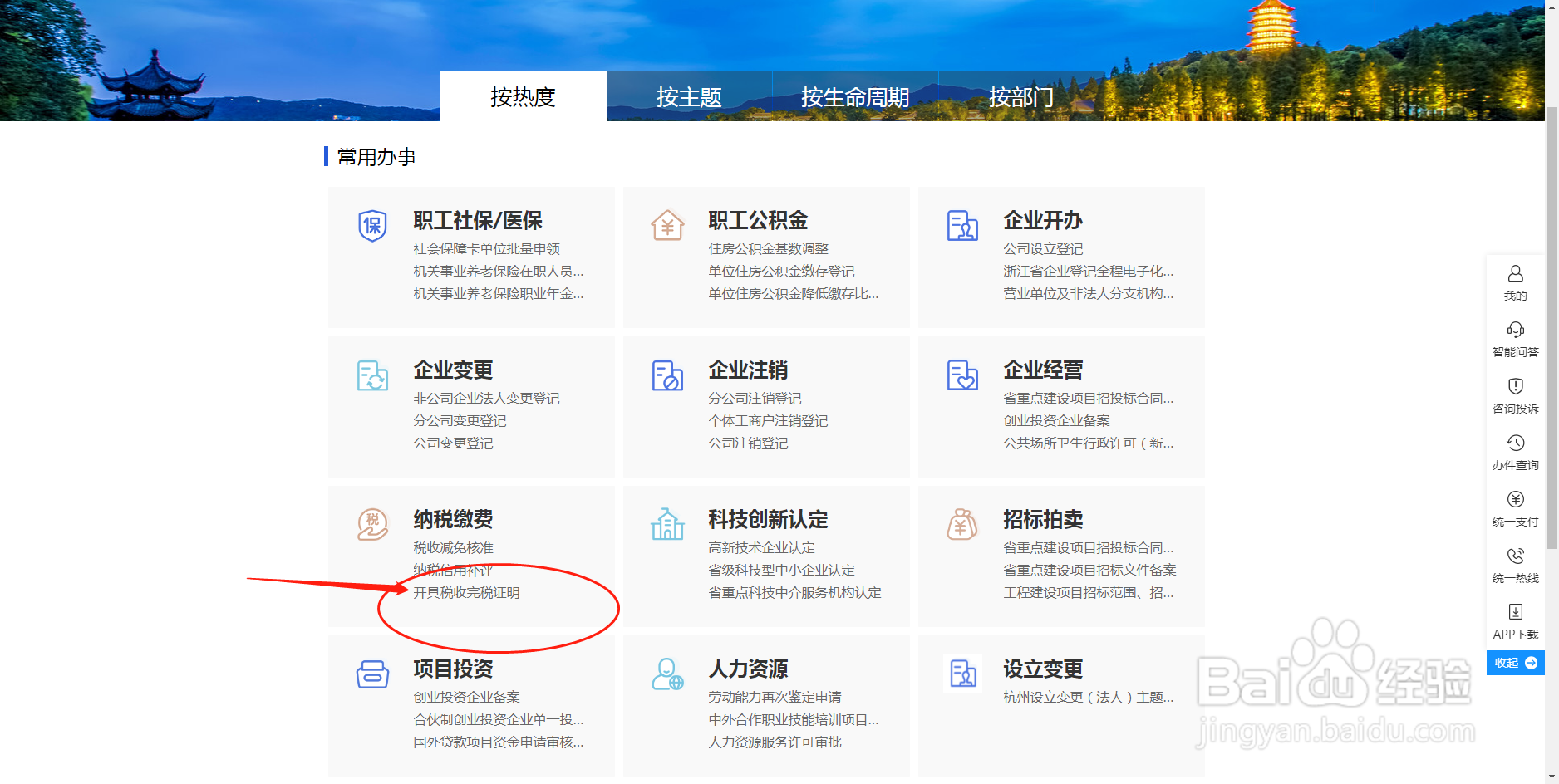Click the 招标拍卖 money bag icon
The width and height of the screenshot is (1559, 784).
[x=962, y=524]
